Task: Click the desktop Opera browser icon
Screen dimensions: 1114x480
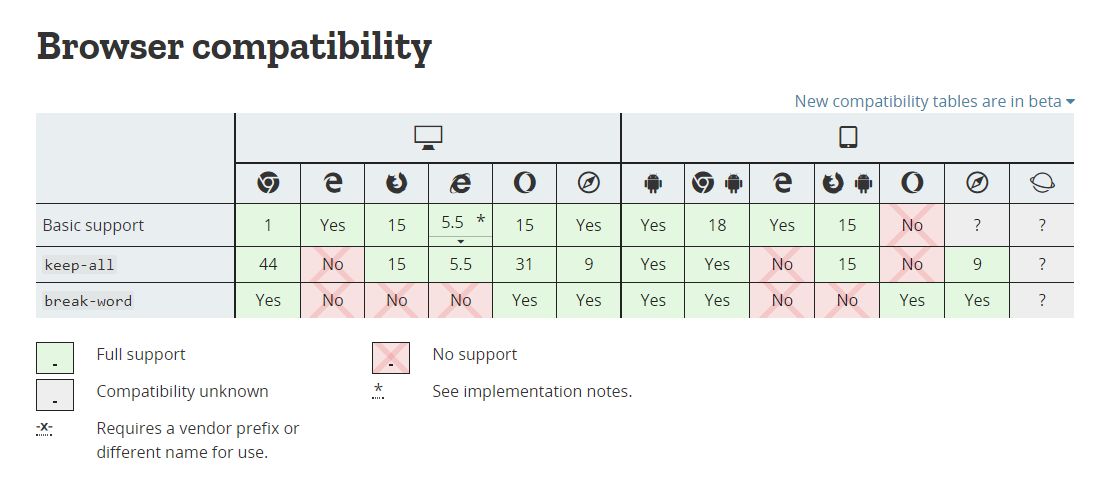Action: click(x=524, y=184)
